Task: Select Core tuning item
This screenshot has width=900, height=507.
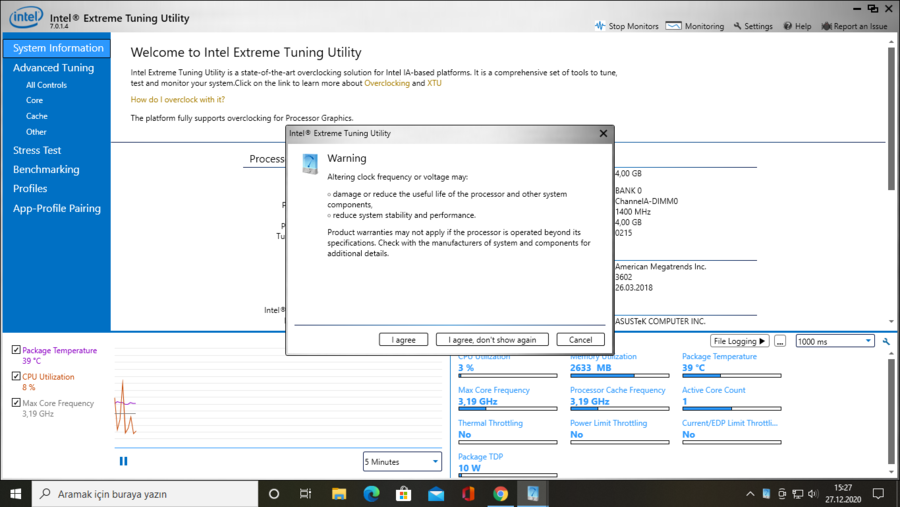Action: click(34, 100)
